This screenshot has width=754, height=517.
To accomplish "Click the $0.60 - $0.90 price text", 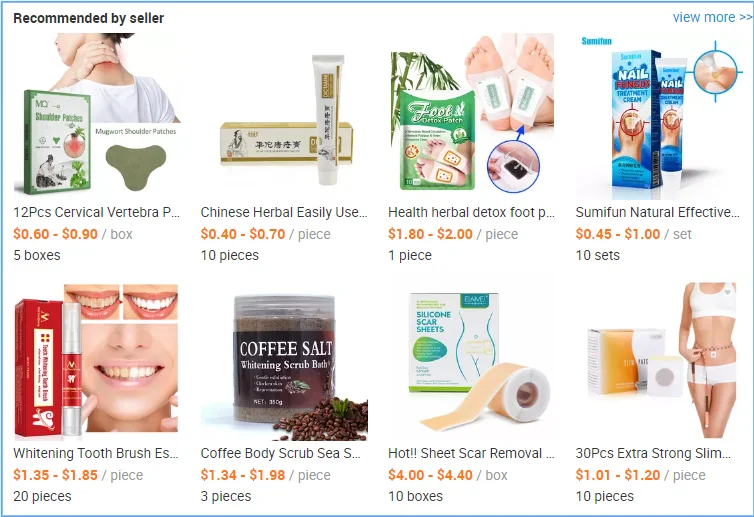I will tap(55, 234).
